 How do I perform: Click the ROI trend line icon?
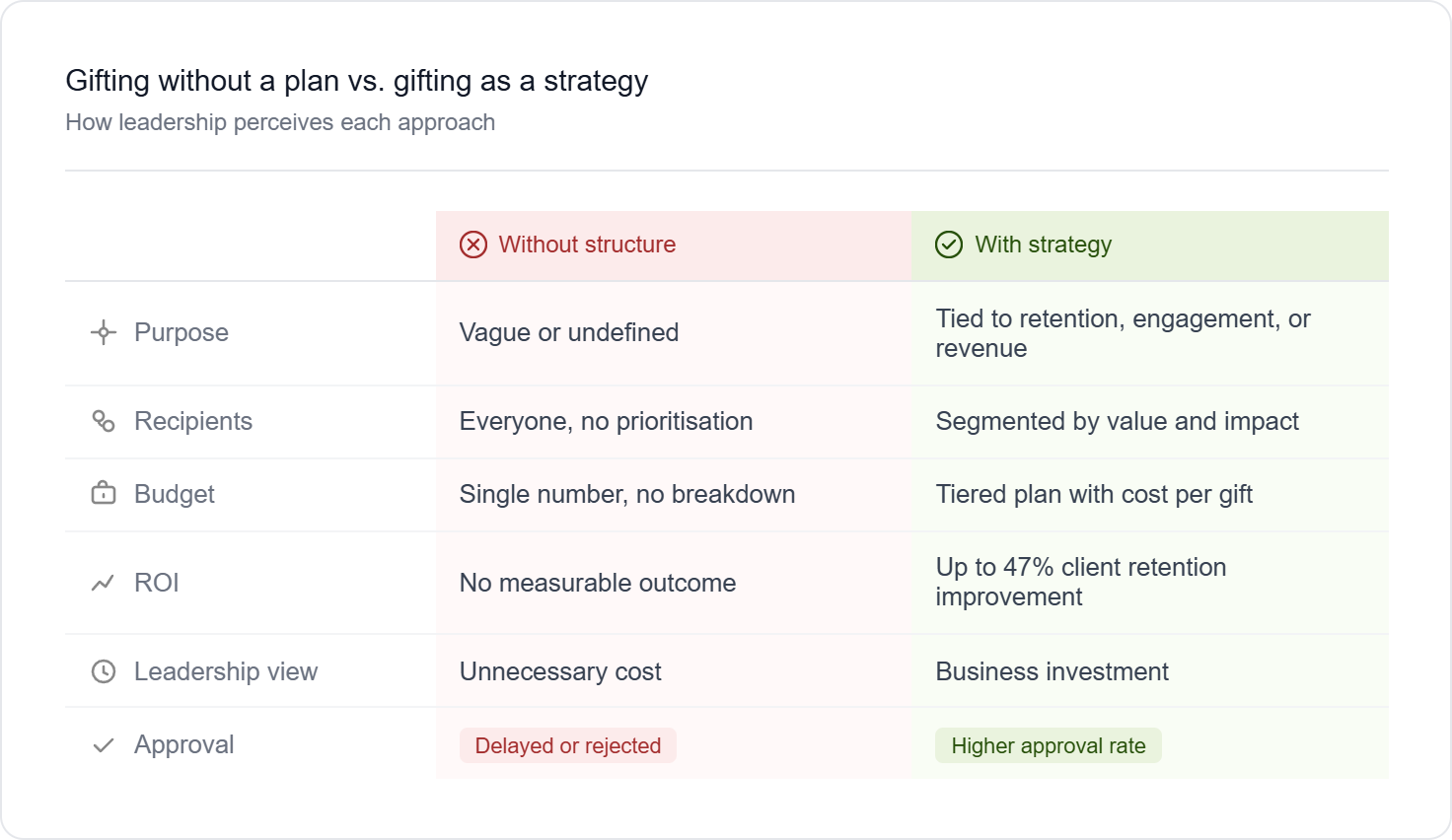coord(104,583)
